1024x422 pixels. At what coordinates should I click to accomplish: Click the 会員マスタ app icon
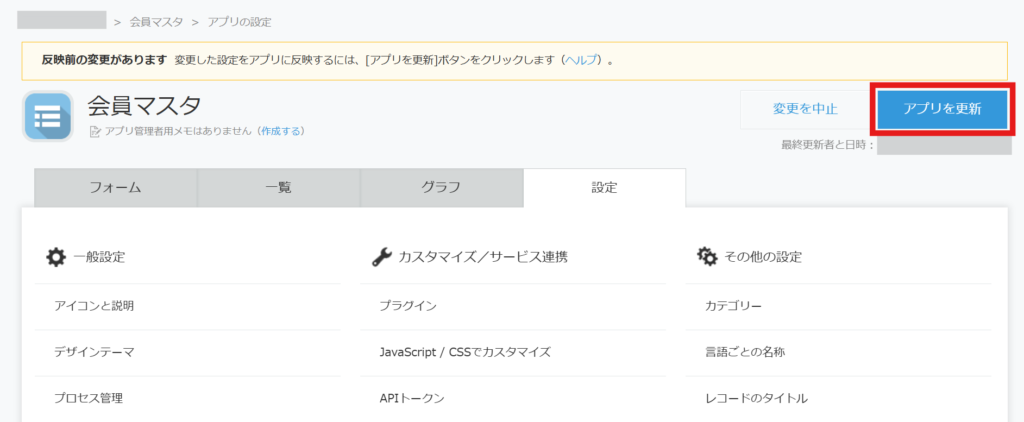click(47, 117)
